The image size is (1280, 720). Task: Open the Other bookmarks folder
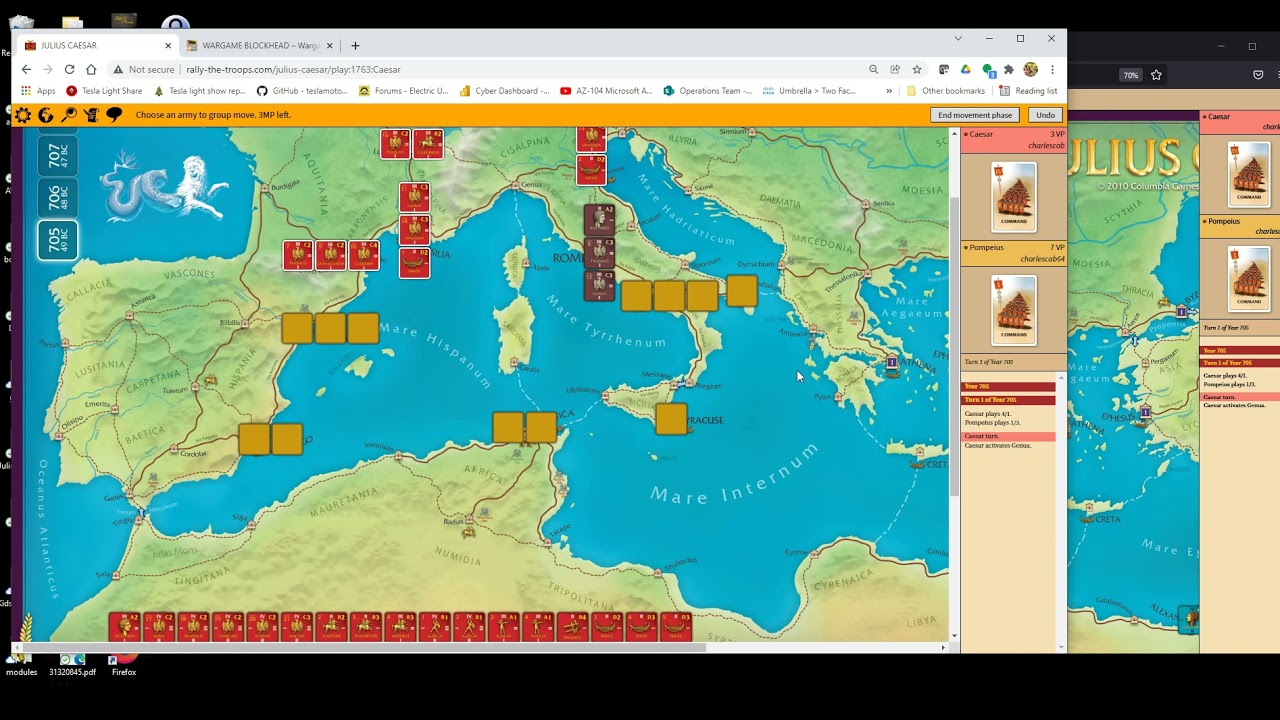coord(946,90)
